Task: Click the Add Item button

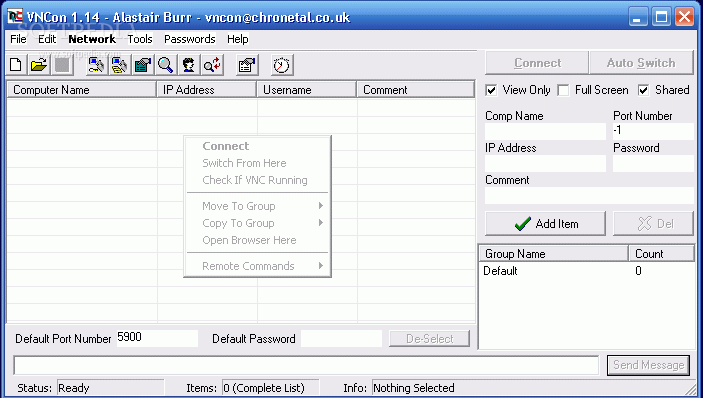Action: 546,224
